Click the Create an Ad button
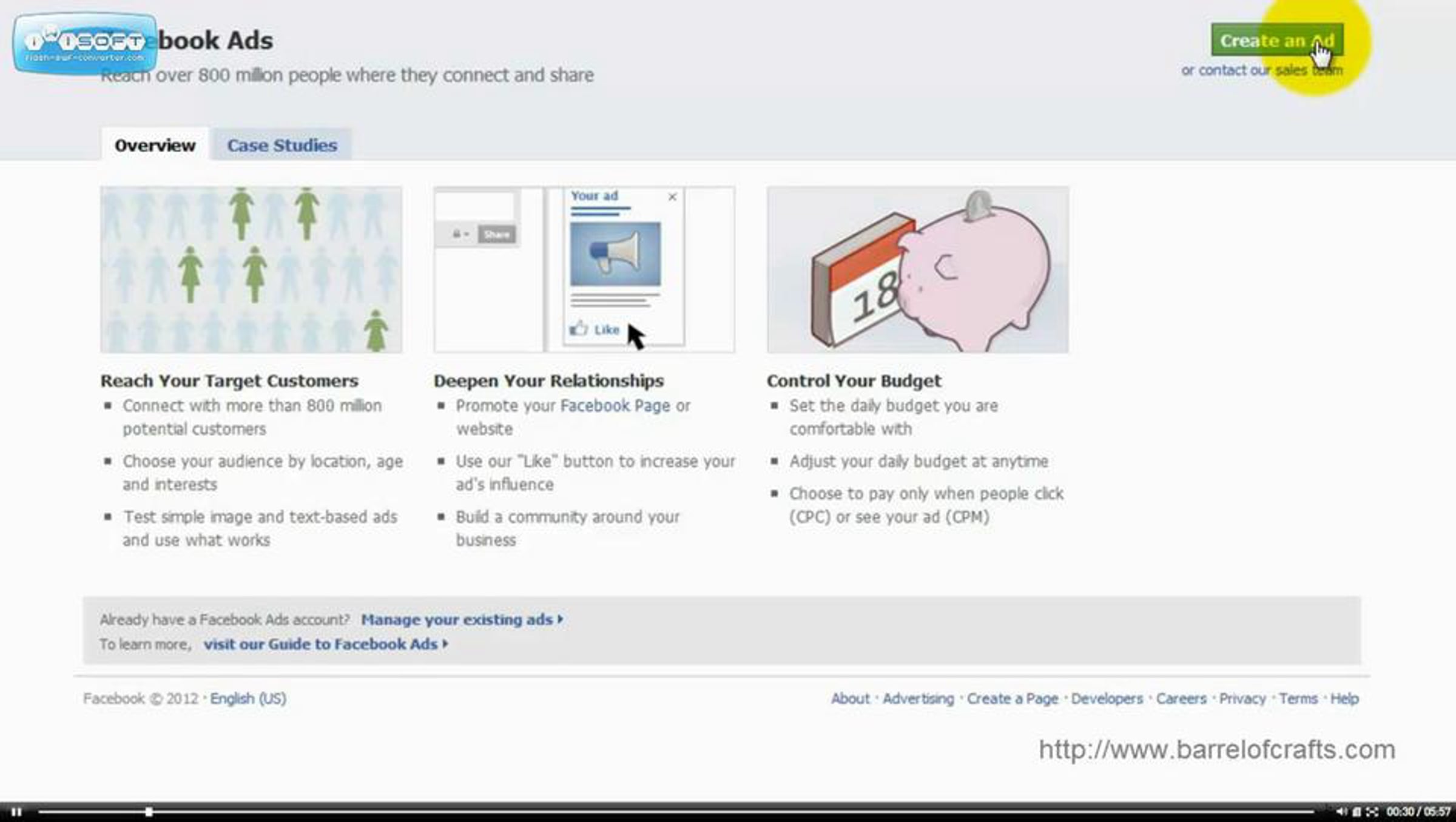The height and width of the screenshot is (822, 1456). [1277, 40]
